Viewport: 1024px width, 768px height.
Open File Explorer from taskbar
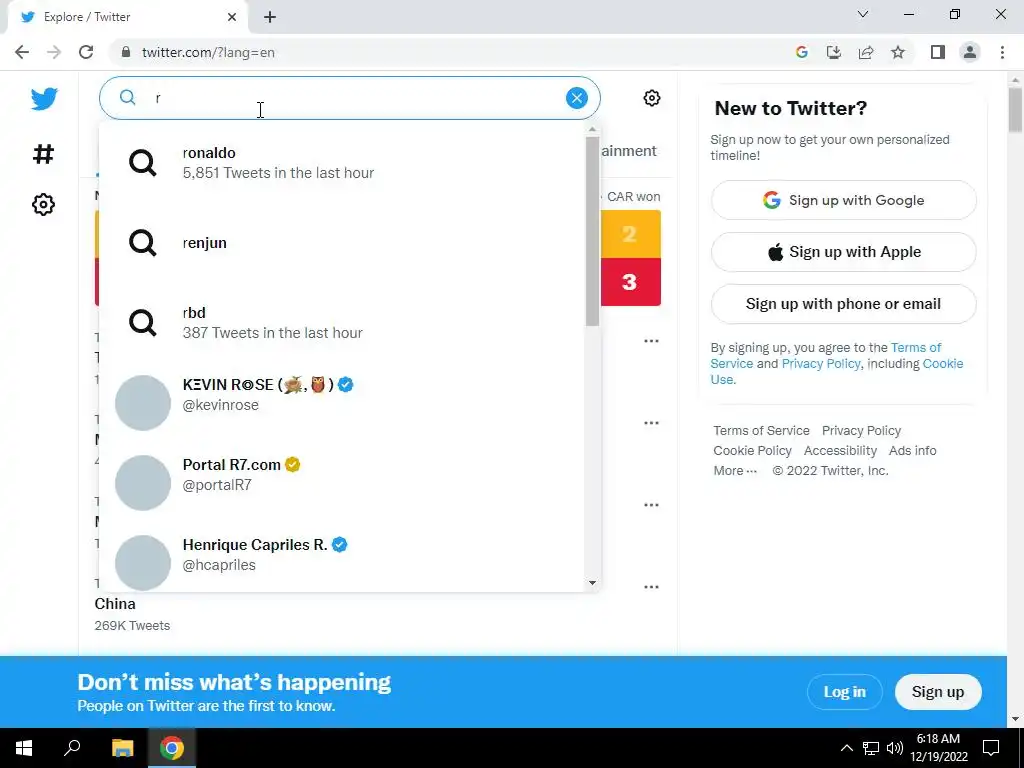[x=122, y=748]
